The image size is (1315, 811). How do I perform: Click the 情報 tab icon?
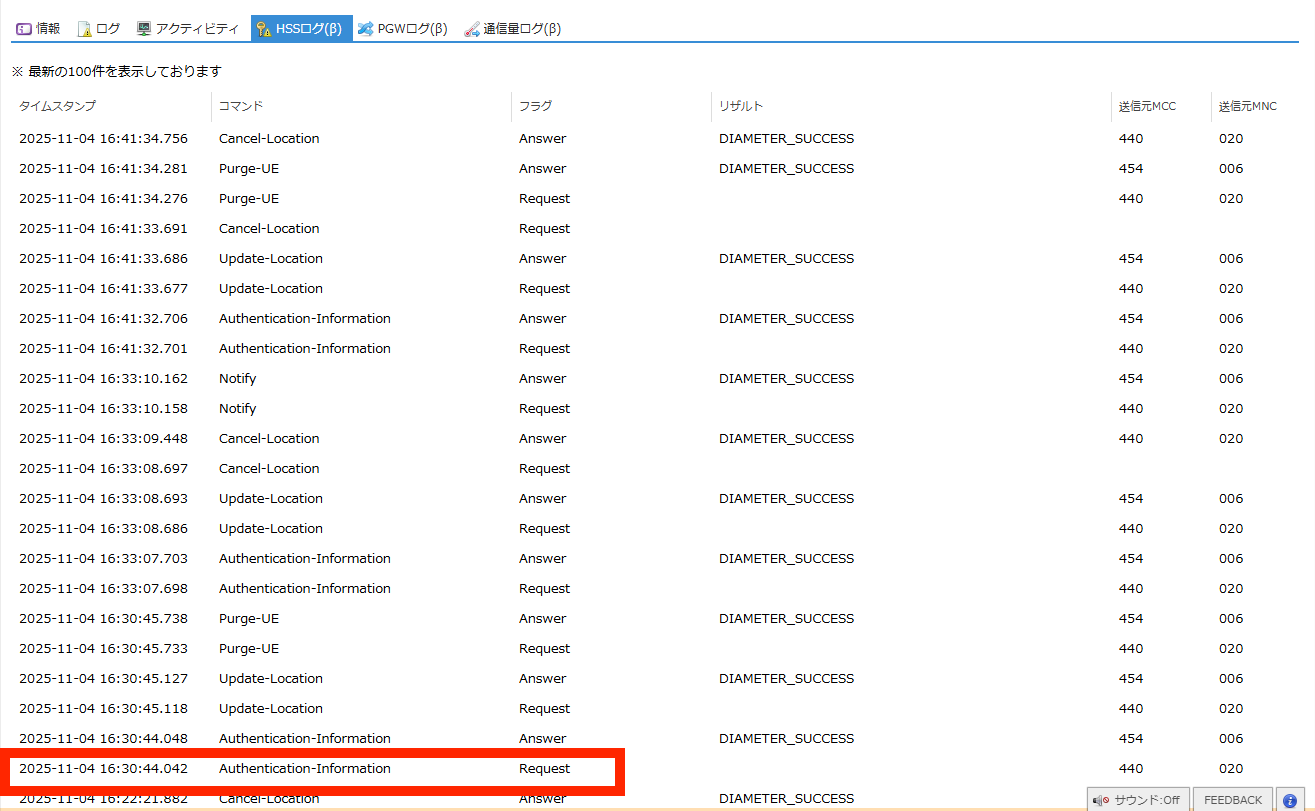(x=24, y=29)
